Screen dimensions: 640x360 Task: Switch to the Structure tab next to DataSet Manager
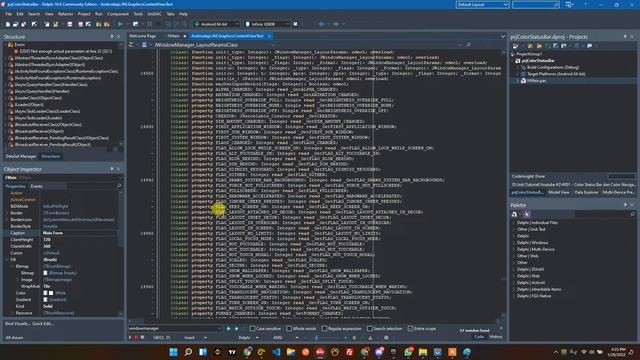51,156
